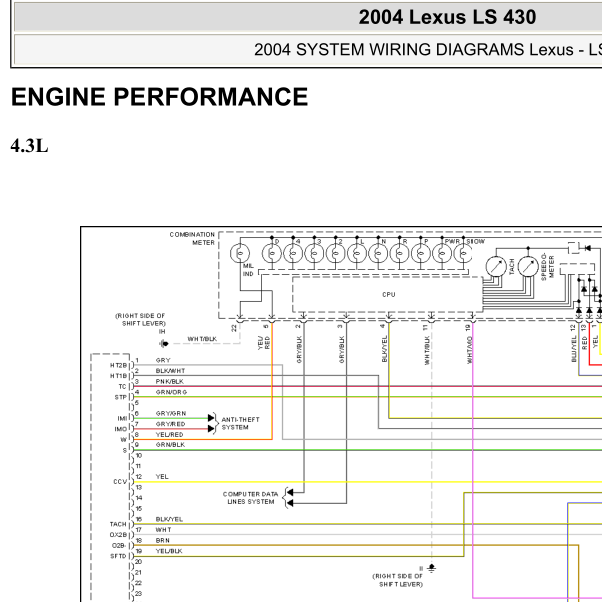Click the "SNOW" indicator lamp symbol

click(x=463, y=254)
